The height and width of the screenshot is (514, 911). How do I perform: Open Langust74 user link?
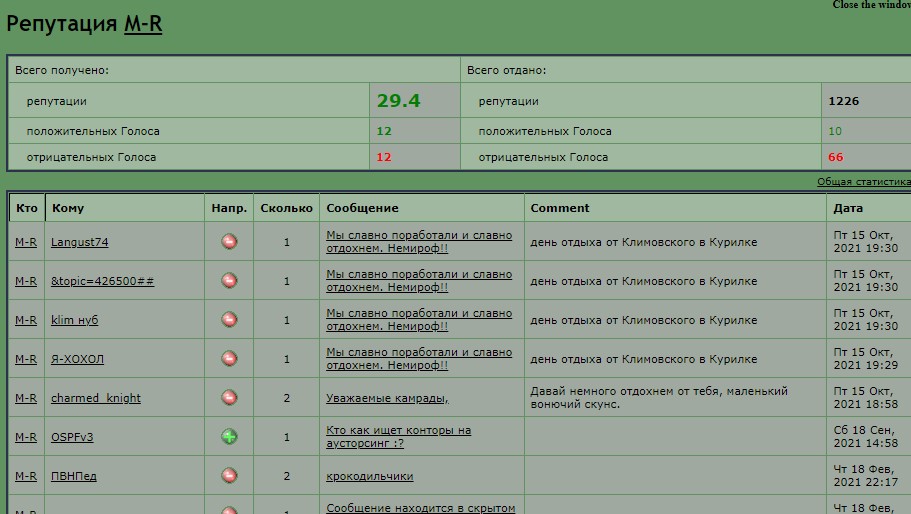coord(80,242)
